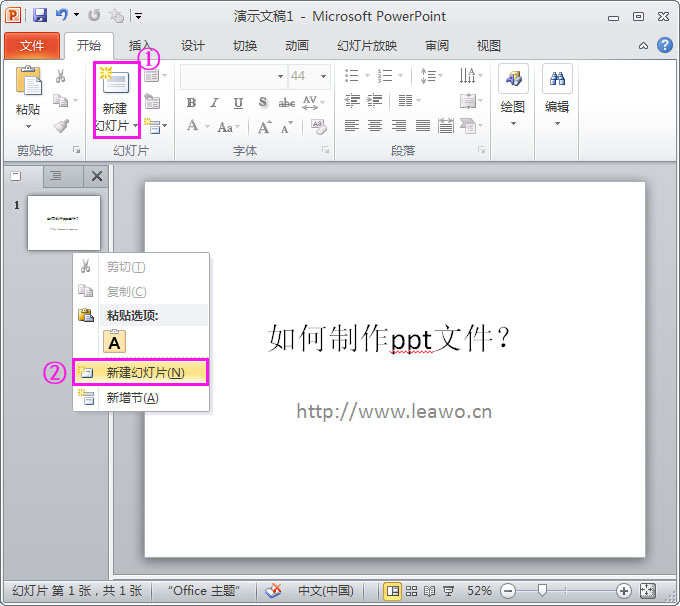This screenshot has width=680, height=606.
Task: Open the 视图 tab
Action: [x=489, y=46]
